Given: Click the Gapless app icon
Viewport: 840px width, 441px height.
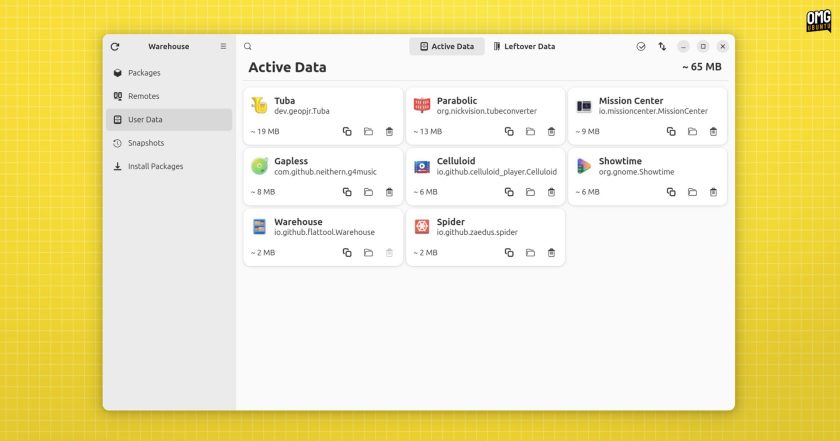Looking at the screenshot, I should point(259,166).
